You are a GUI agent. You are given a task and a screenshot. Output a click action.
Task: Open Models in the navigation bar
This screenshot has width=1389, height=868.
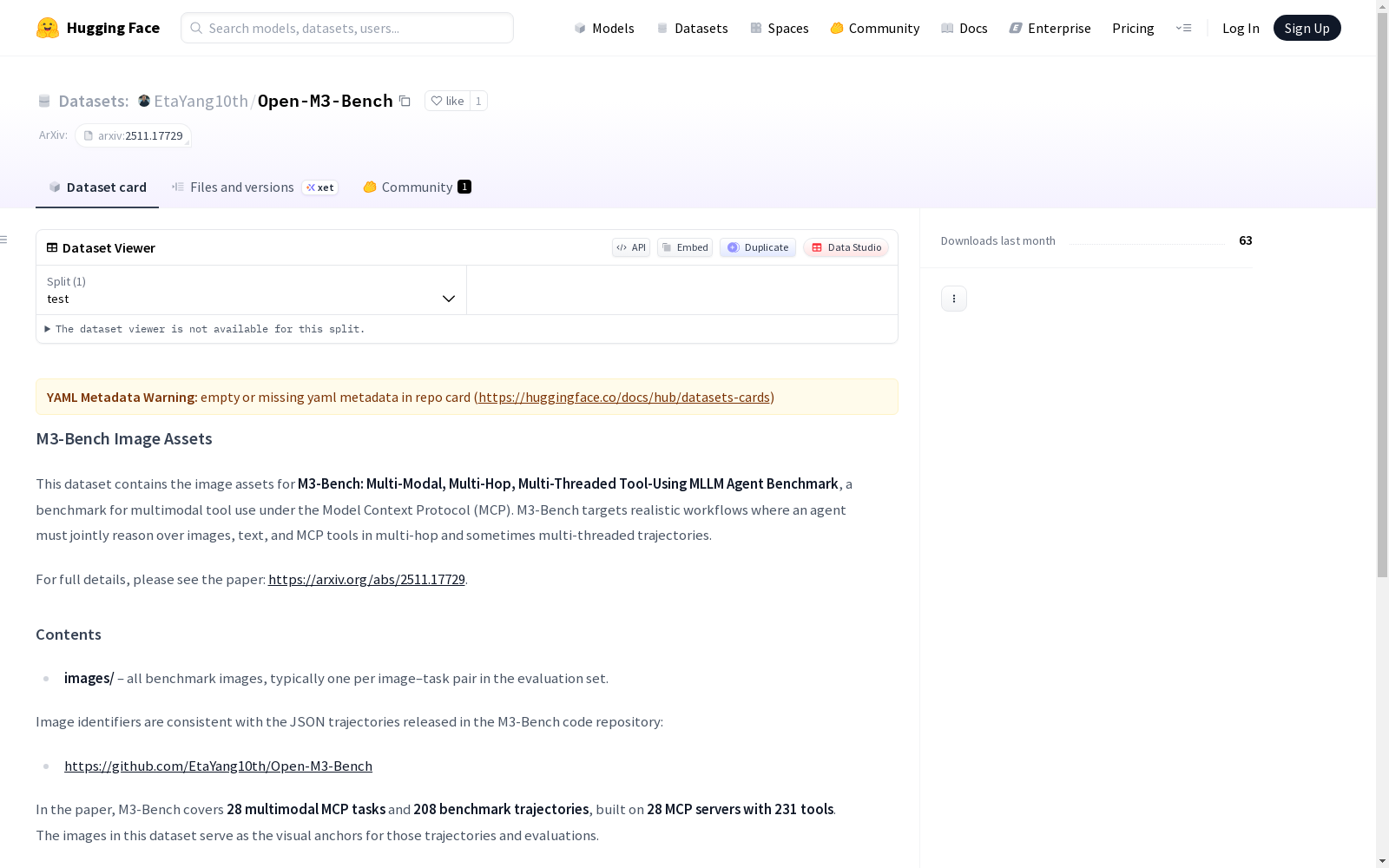[604, 28]
